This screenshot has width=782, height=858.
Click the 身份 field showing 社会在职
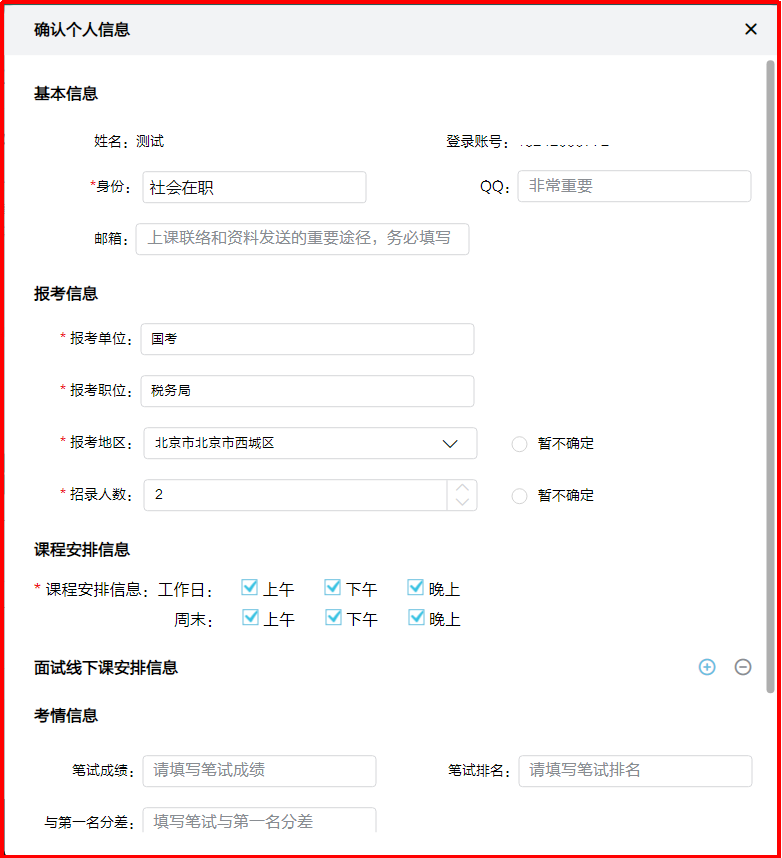point(253,187)
